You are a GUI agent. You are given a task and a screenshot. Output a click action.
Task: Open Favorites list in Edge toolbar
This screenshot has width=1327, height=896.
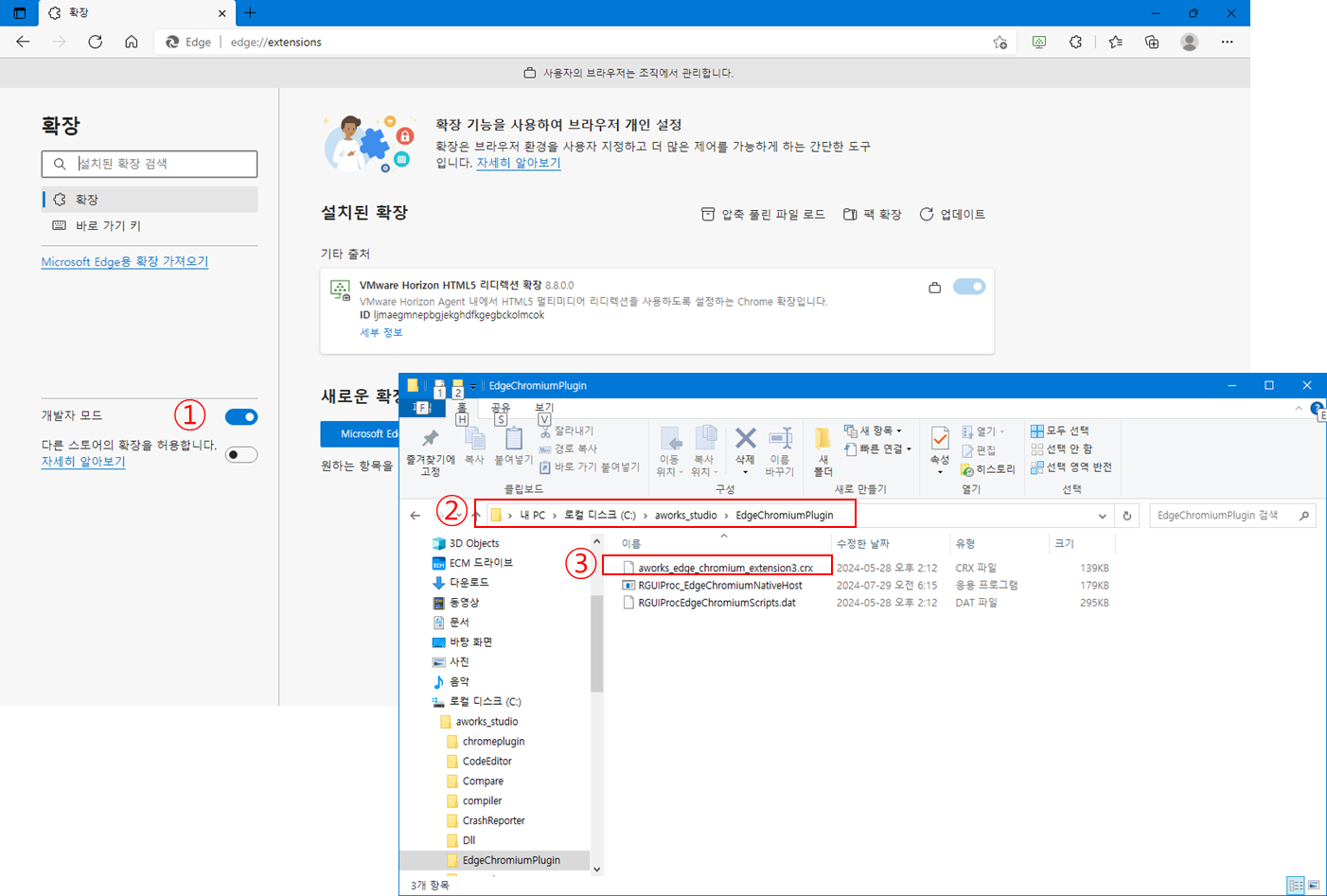[x=1115, y=42]
